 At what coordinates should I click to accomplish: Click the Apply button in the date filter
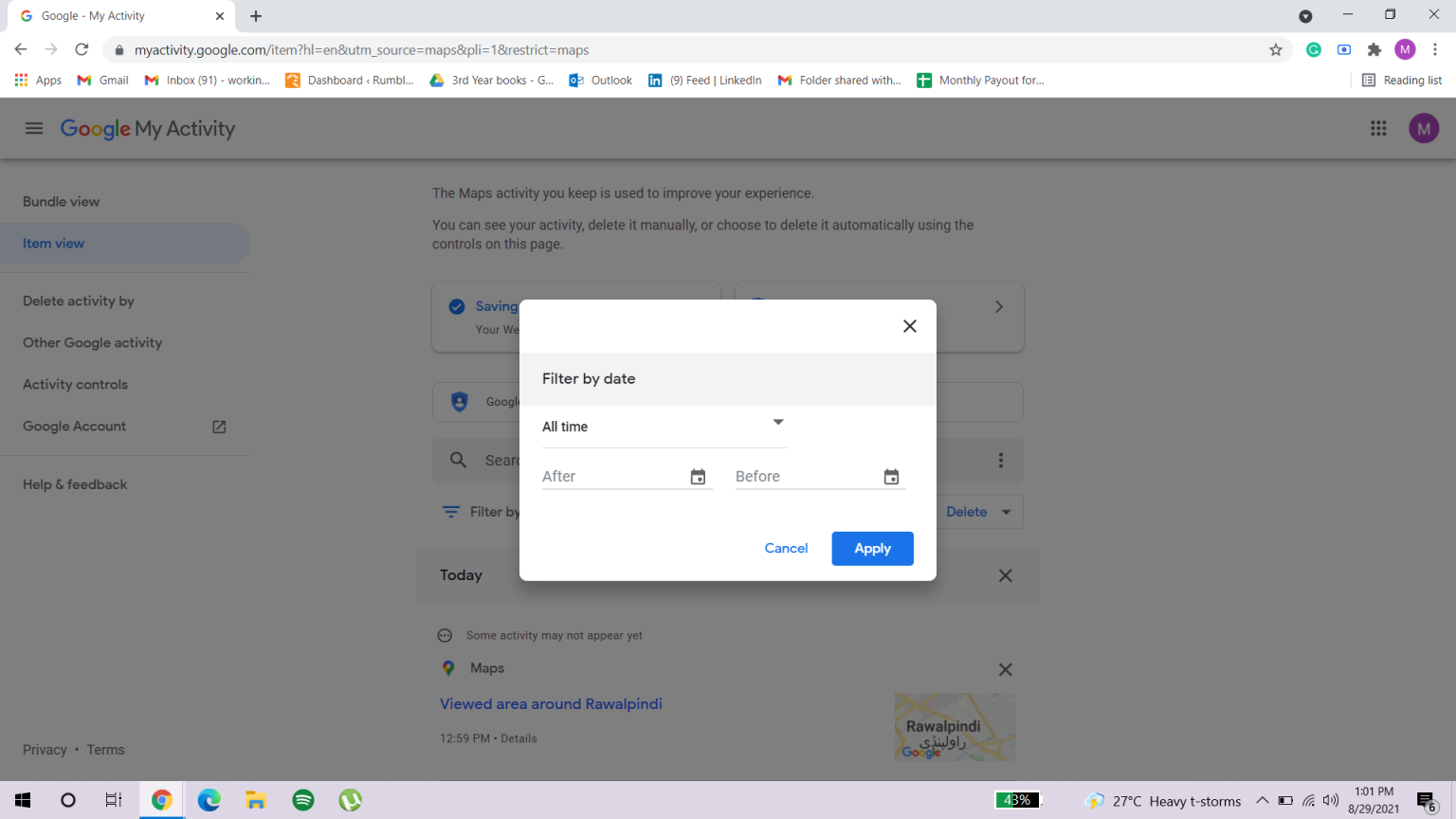pos(872,548)
